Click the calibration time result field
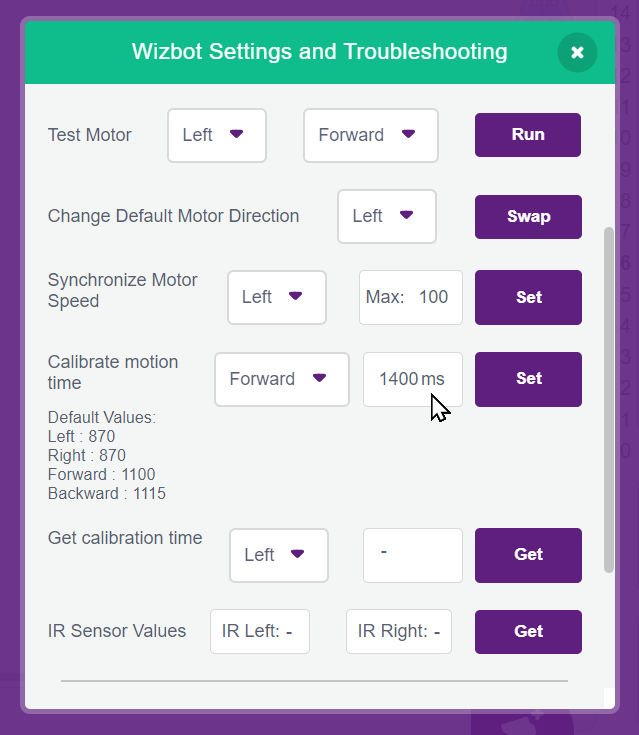 412,555
